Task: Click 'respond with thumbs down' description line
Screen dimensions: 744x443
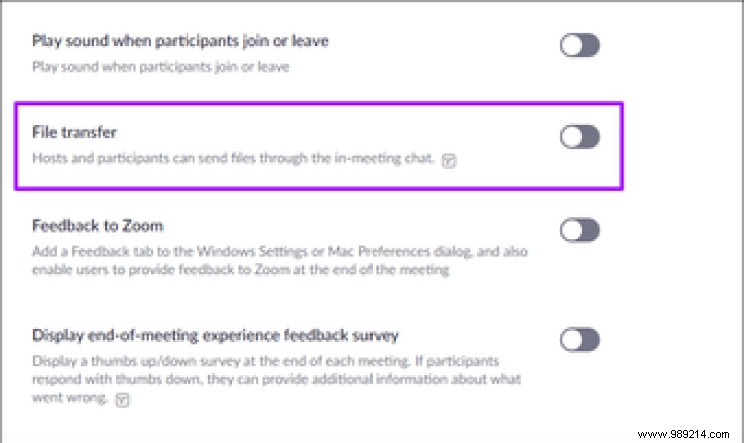Action: pyautogui.click(x=276, y=379)
